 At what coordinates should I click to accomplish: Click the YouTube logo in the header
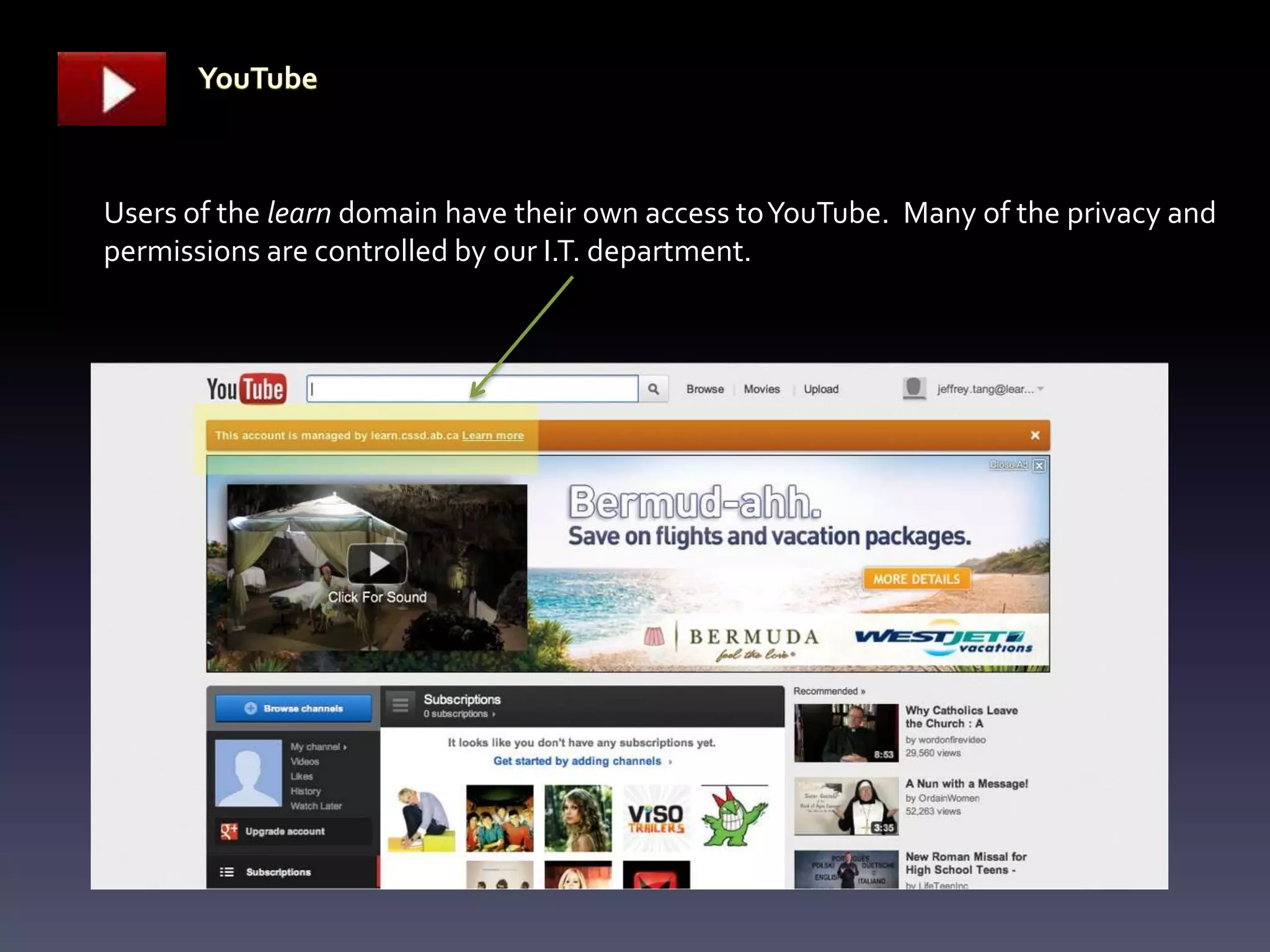[247, 389]
